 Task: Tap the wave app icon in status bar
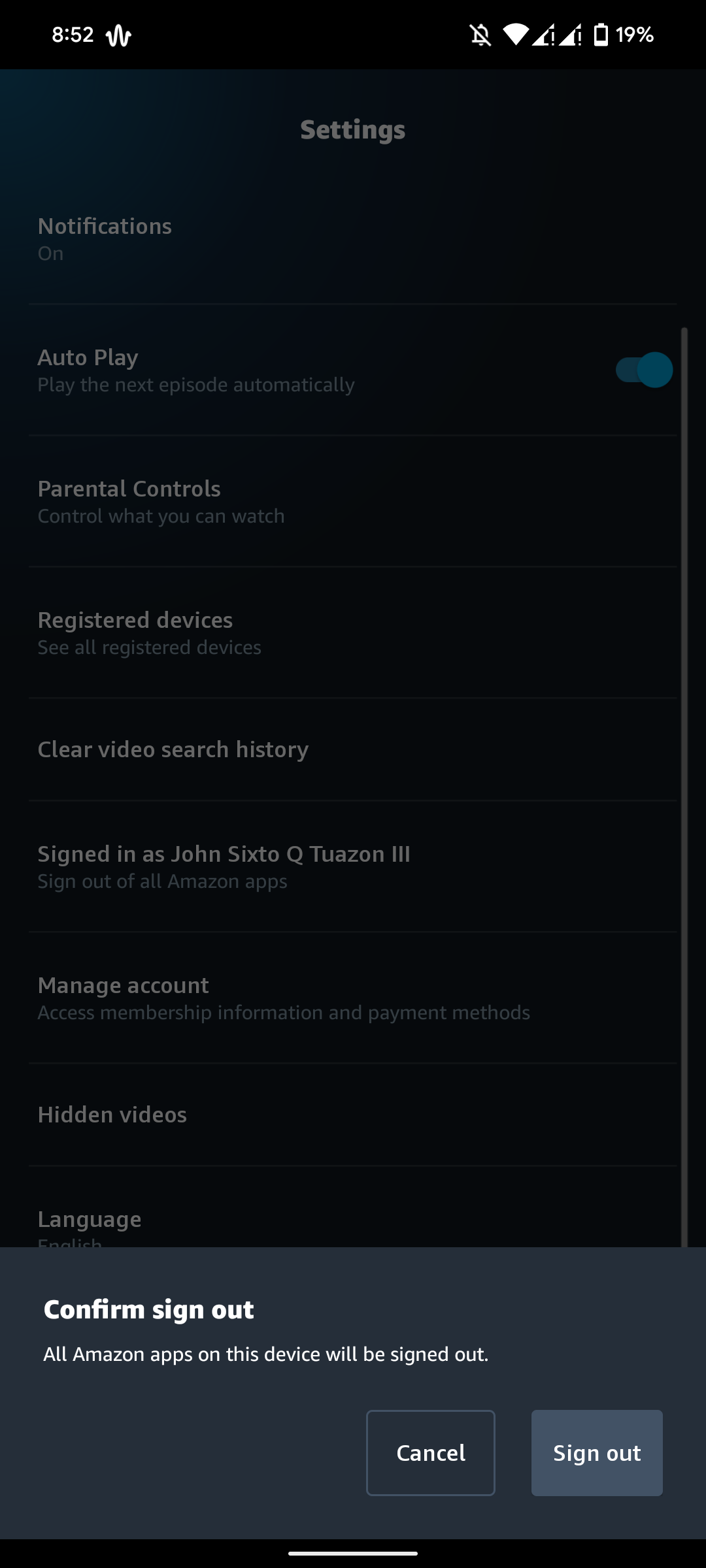[x=122, y=35]
